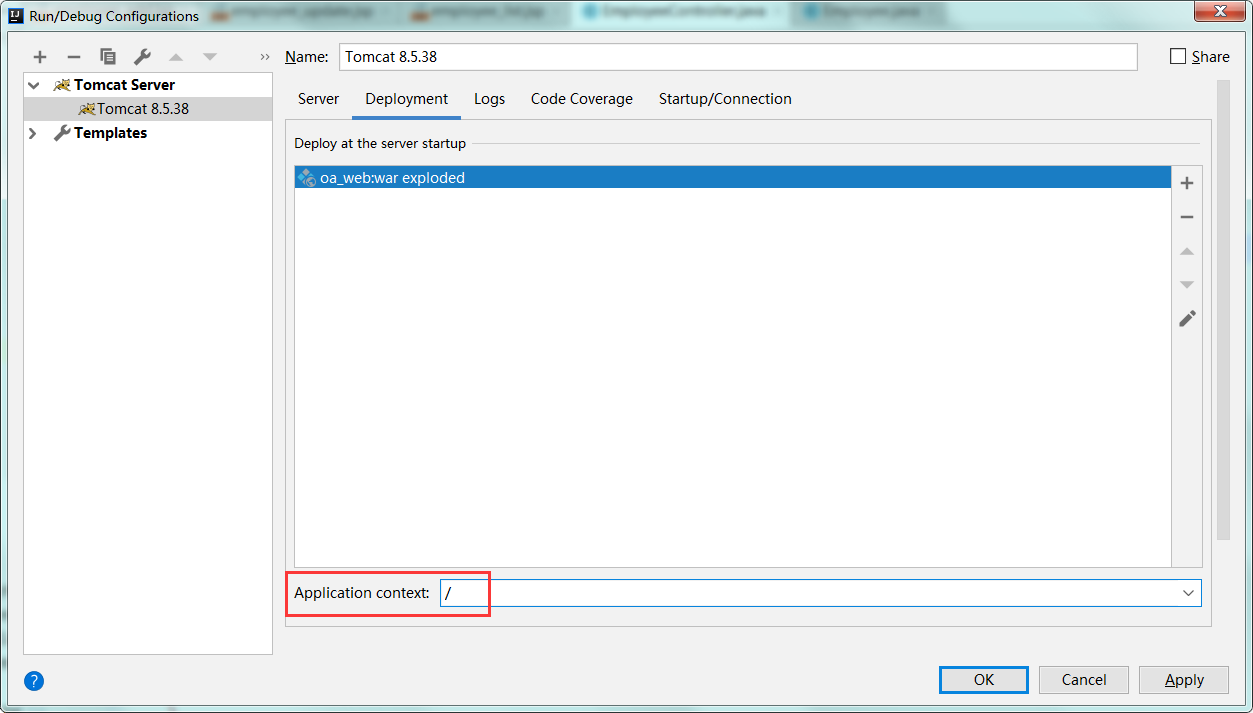
Task: Move deployment artifact up
Action: point(1187,251)
